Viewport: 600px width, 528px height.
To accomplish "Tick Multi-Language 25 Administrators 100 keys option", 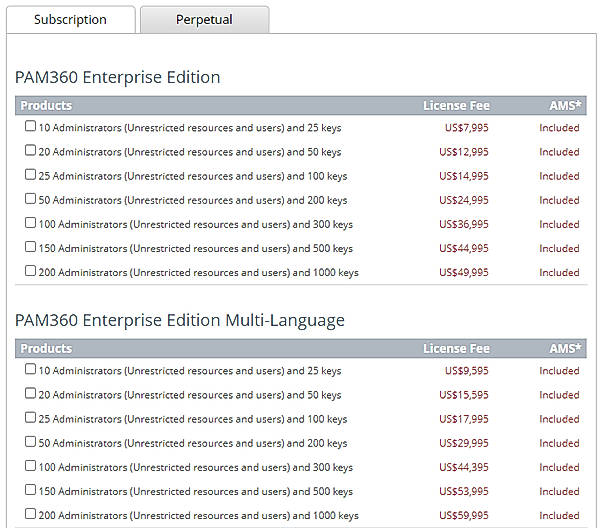I will tap(30, 418).
